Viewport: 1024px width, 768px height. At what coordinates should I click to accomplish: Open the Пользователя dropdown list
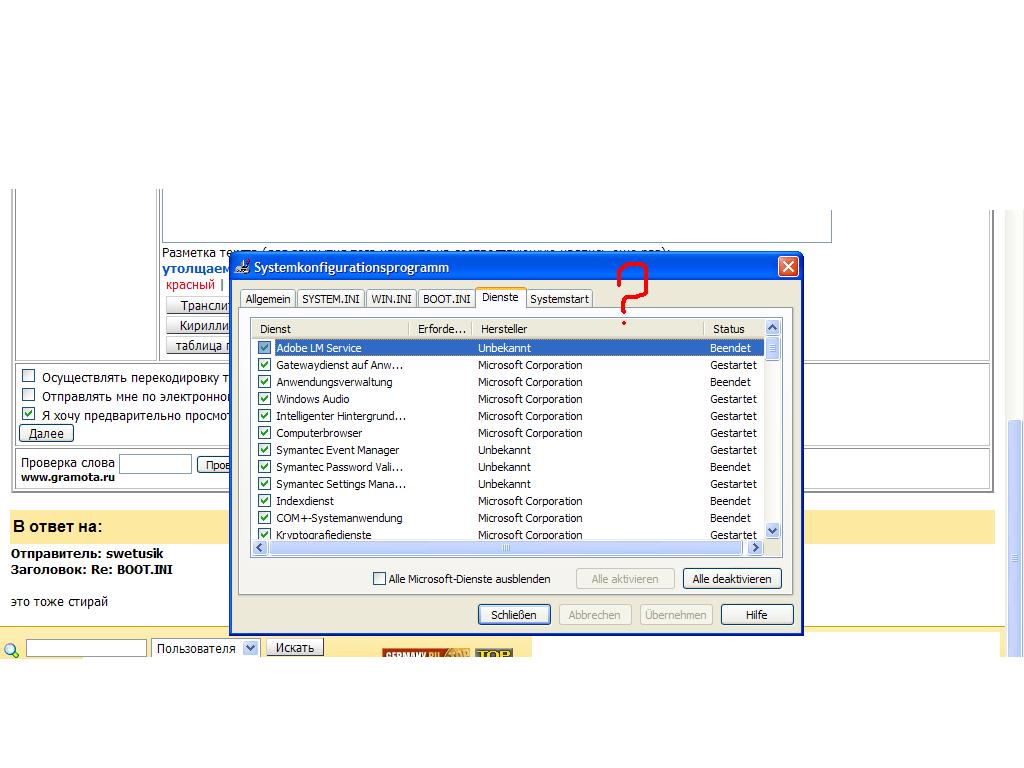point(251,648)
